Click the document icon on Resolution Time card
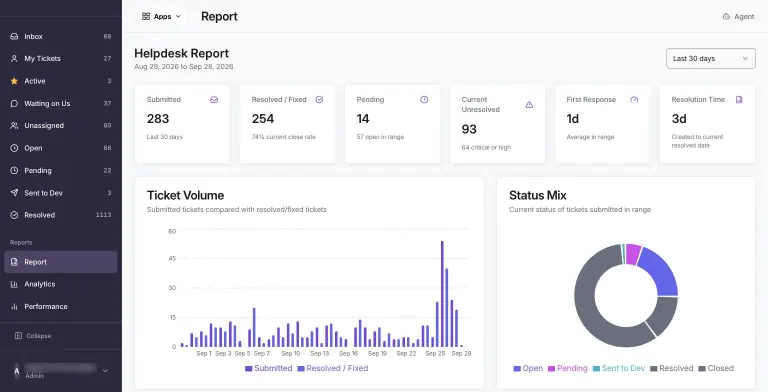The image size is (768, 392). click(739, 99)
